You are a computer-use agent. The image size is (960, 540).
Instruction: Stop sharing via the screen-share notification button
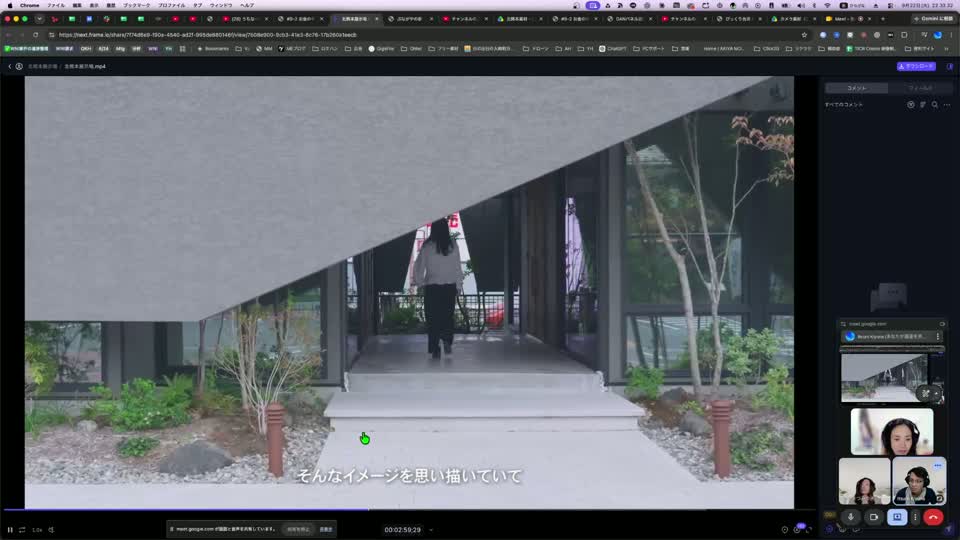(x=298, y=529)
